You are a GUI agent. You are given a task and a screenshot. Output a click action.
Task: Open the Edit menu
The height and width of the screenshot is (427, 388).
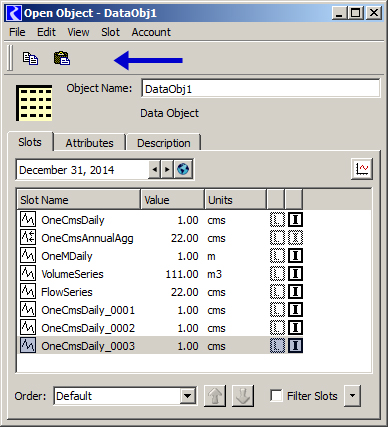click(46, 32)
